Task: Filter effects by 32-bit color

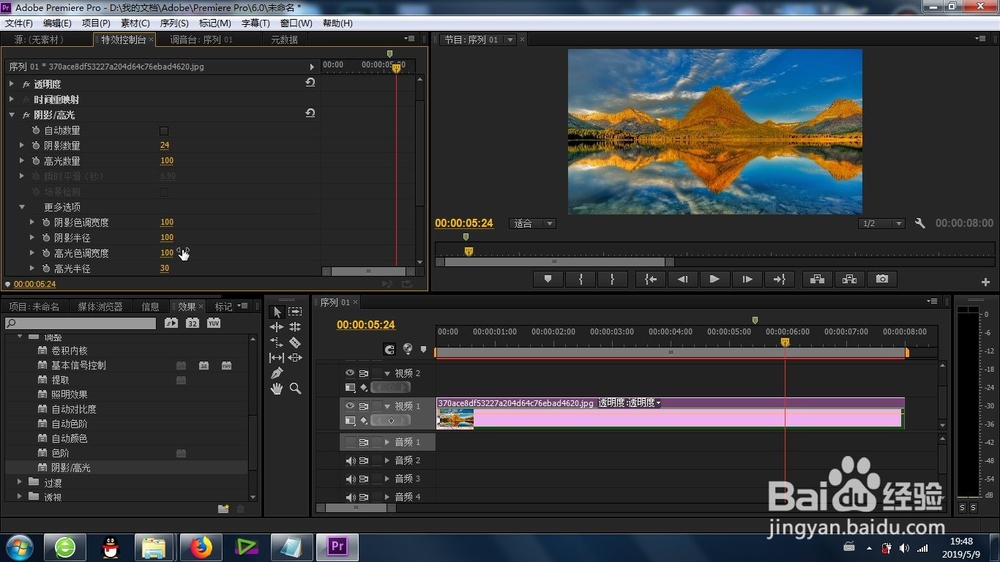Action: (193, 323)
